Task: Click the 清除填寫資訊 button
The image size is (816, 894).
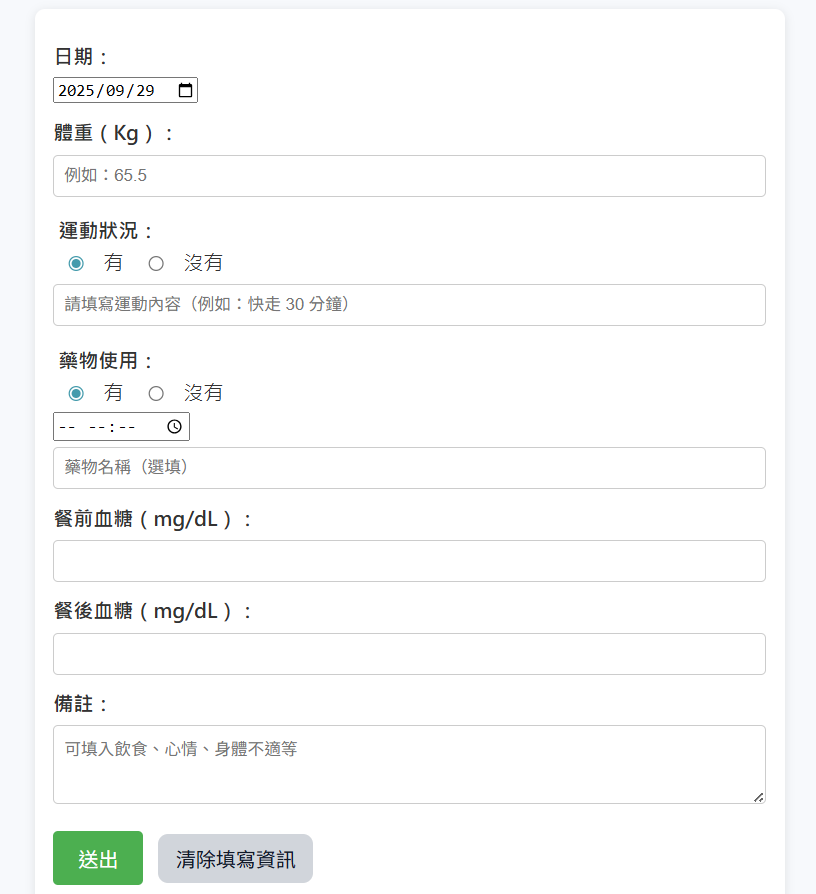Action: click(x=235, y=859)
